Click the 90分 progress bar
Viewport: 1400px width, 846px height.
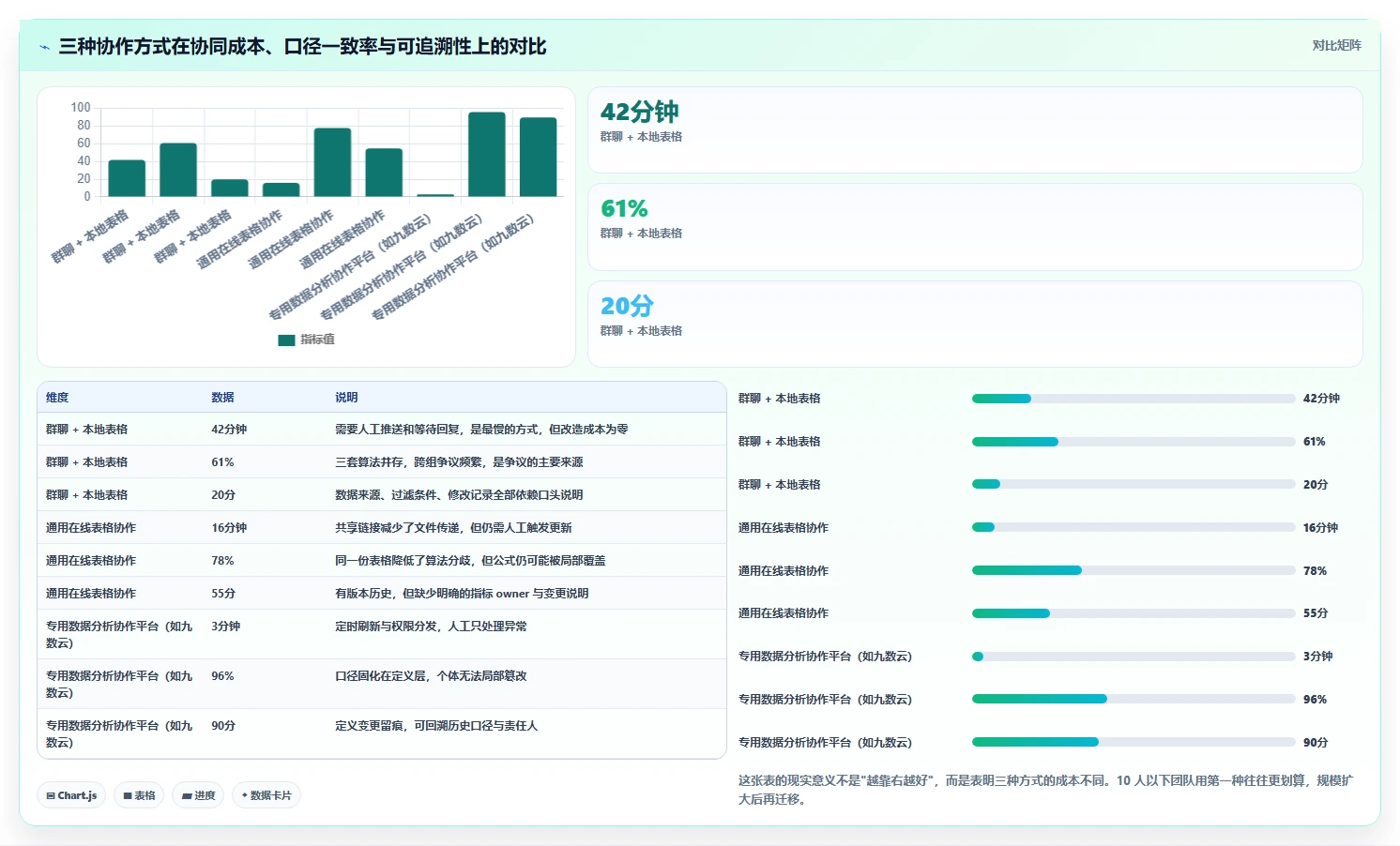coord(1134,742)
